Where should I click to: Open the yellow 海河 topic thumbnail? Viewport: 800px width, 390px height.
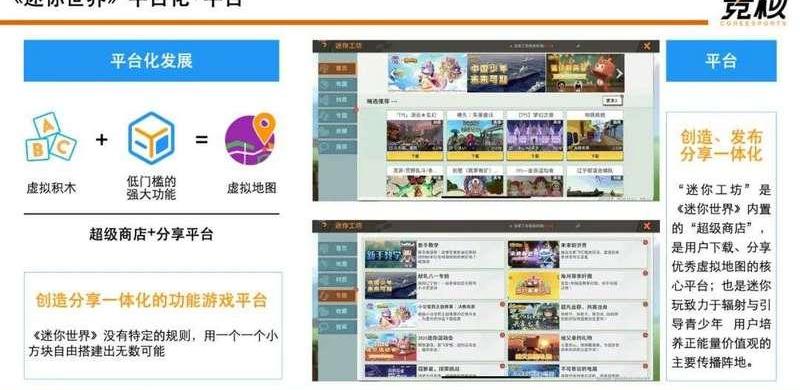point(533,285)
